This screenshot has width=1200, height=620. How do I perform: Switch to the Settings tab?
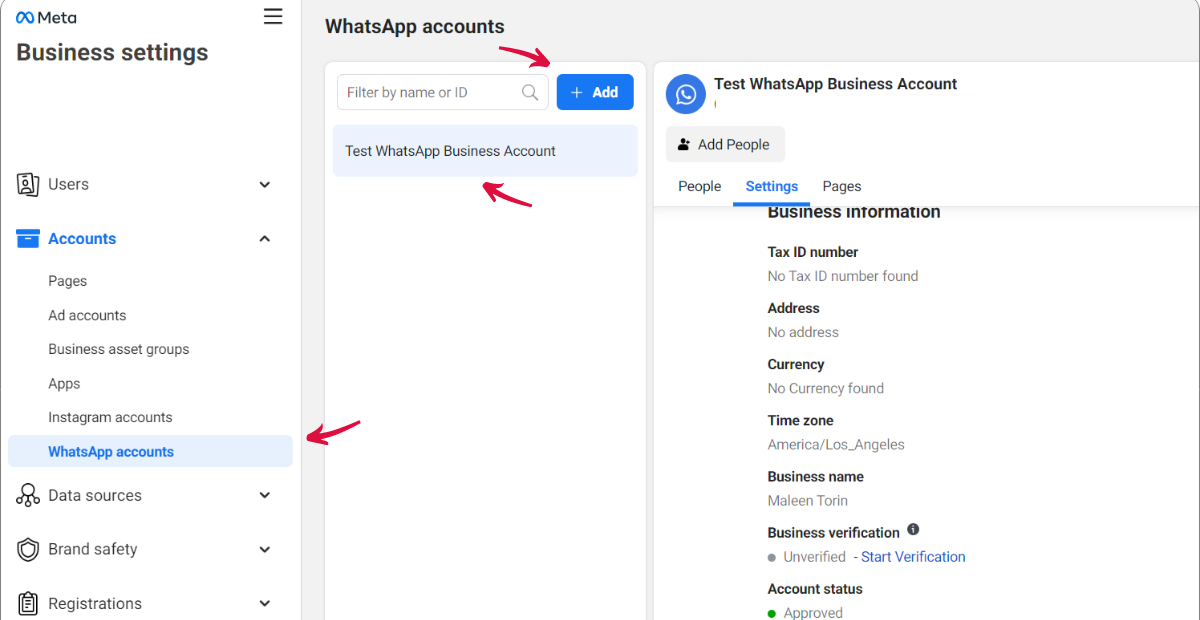pos(772,186)
